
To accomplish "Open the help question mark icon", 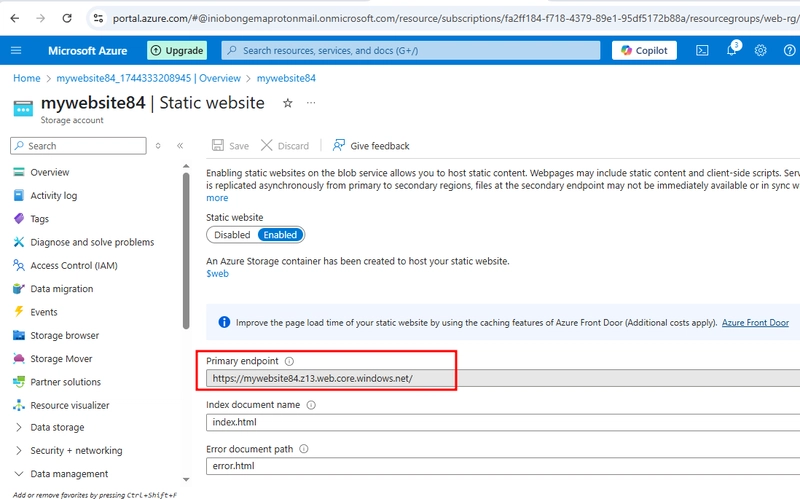I will pos(789,51).
